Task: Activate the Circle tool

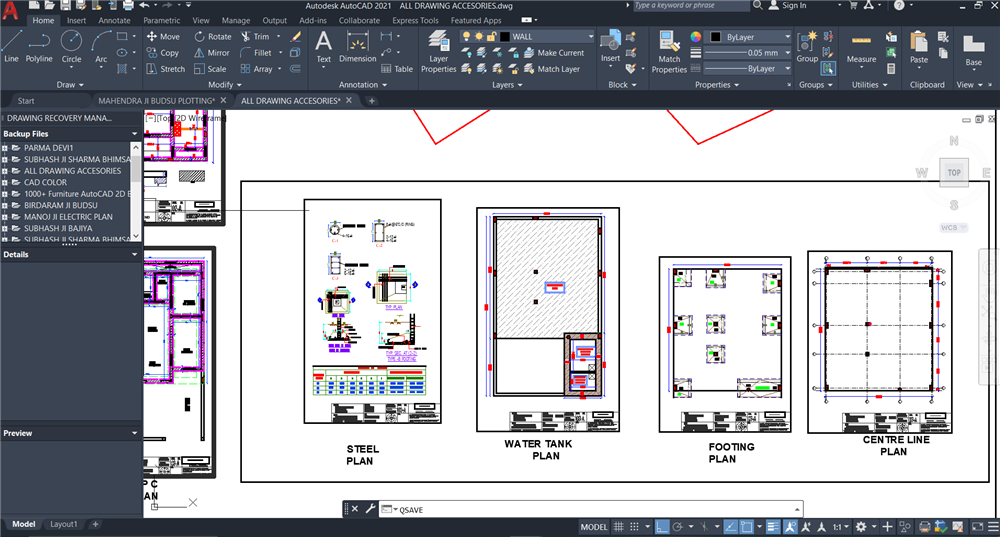Action: click(x=71, y=45)
